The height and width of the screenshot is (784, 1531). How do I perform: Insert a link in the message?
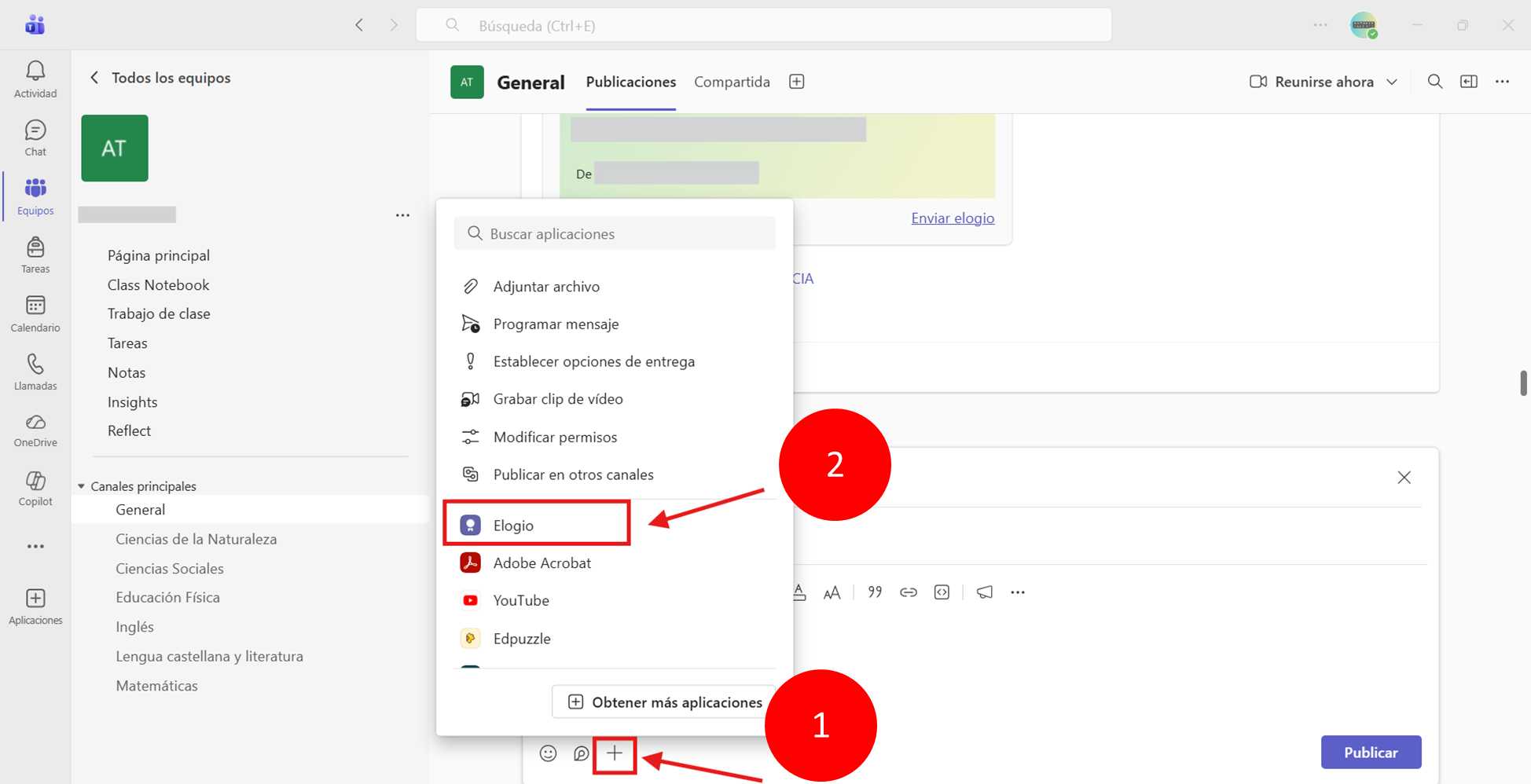pos(908,592)
